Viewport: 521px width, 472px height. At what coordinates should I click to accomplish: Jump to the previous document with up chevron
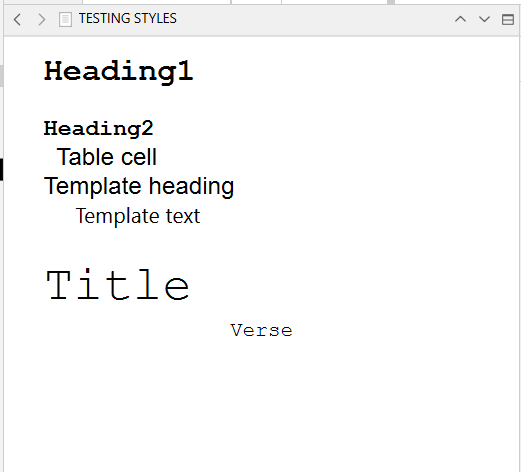(x=460, y=19)
